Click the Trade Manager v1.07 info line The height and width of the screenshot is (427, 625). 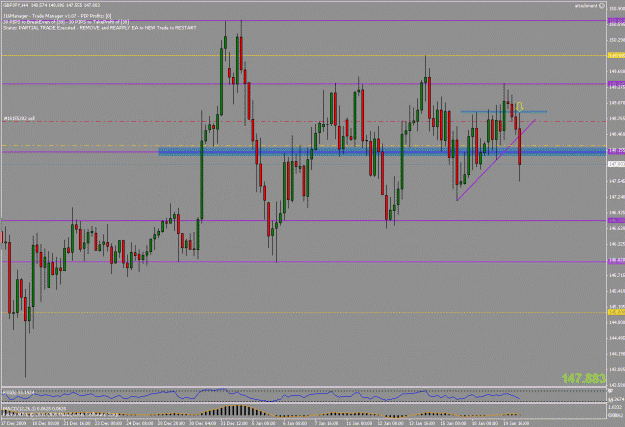[x=57, y=16]
